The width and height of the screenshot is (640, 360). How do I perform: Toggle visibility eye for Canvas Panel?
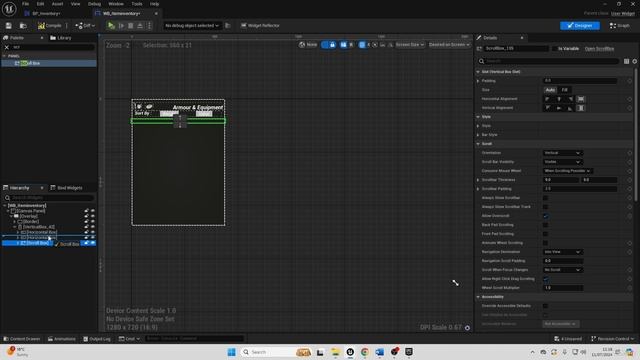[x=93, y=211]
